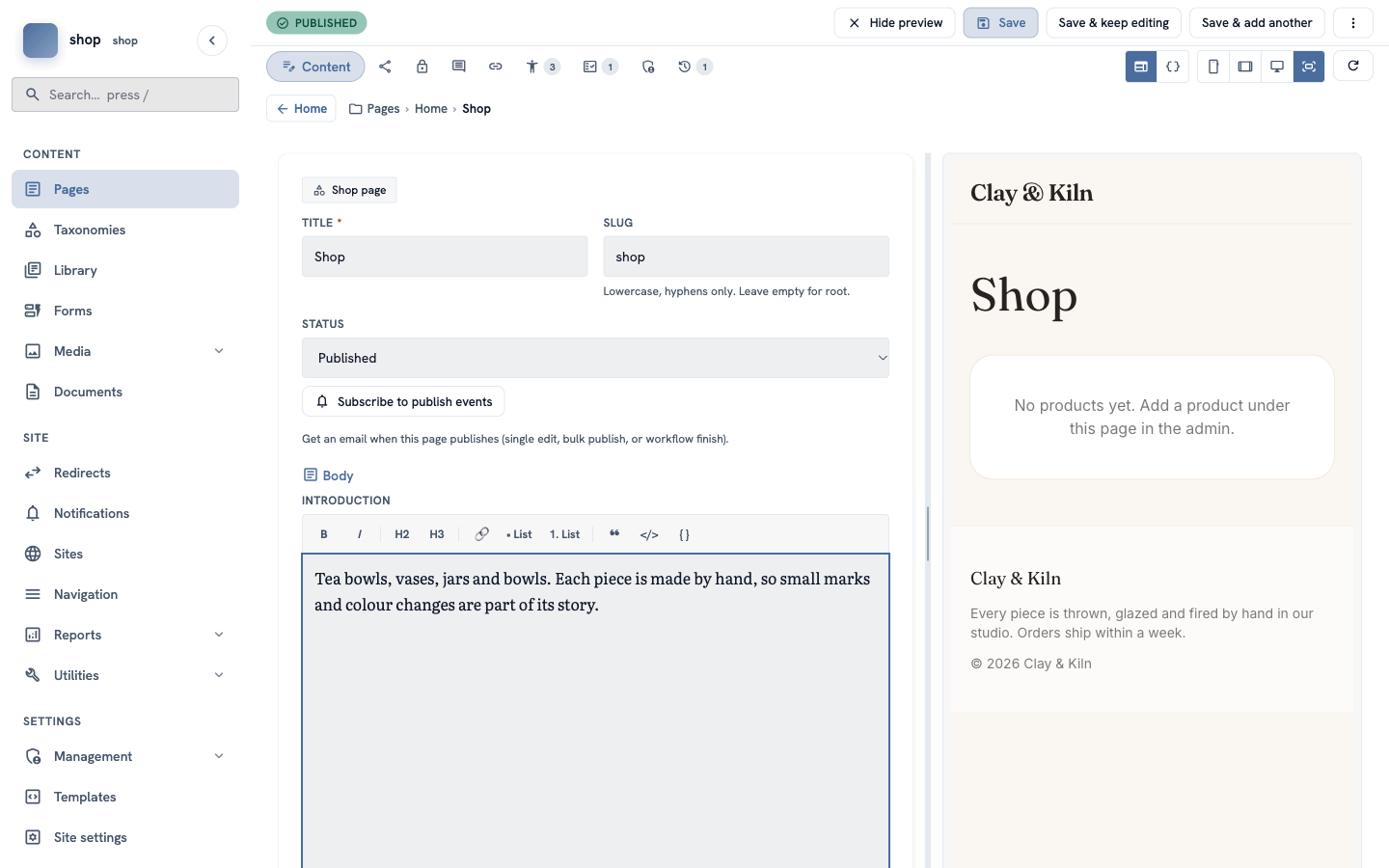This screenshot has width=1389, height=868.
Task: Click the Slug input field
Action: [746, 257]
